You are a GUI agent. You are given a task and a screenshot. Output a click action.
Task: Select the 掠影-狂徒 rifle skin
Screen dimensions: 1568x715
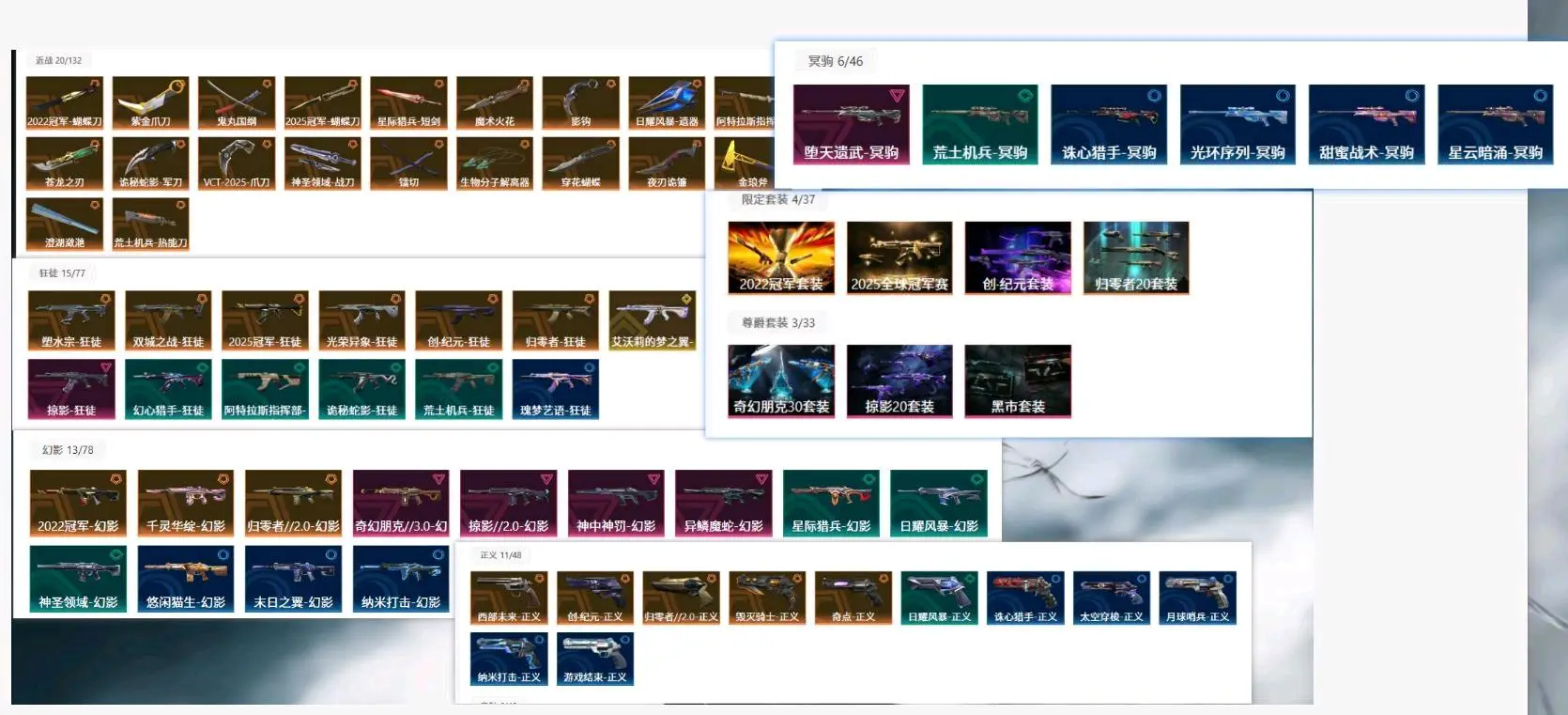[x=71, y=389]
